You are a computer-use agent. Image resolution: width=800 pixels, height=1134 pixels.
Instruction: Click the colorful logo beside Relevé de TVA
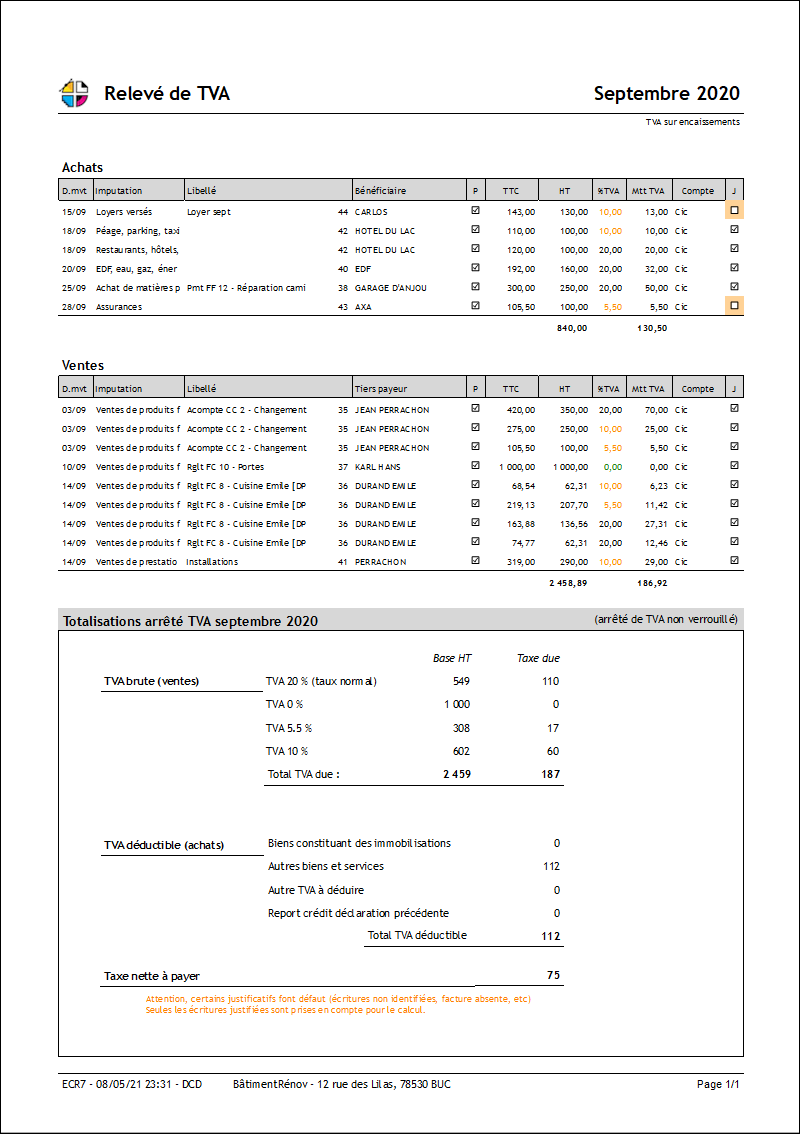coord(74,93)
